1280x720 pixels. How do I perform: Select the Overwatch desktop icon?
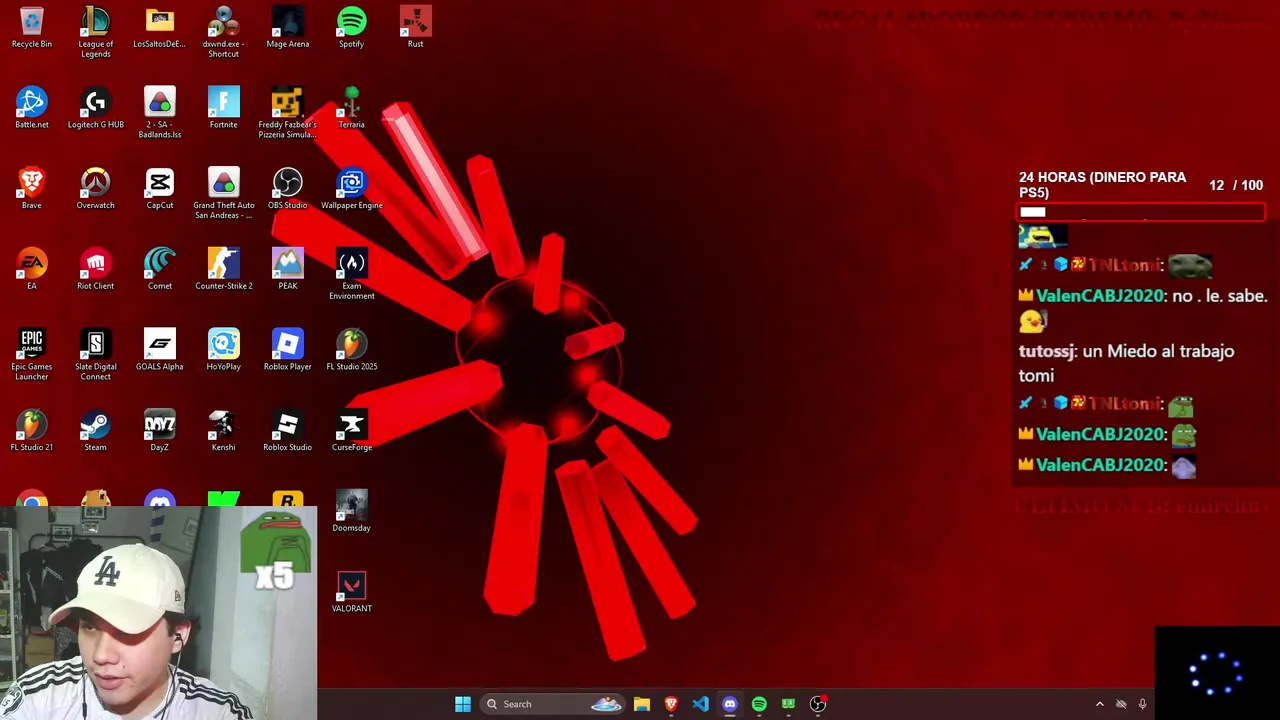click(96, 189)
